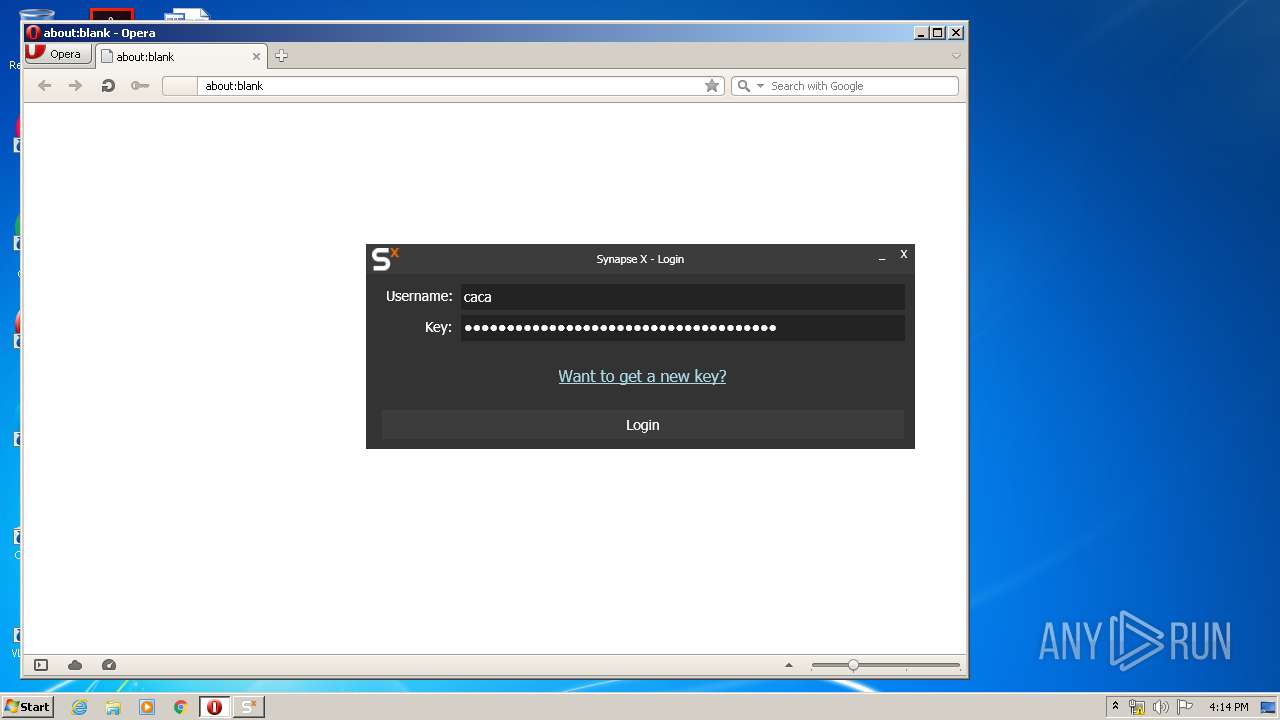
Task: Open Windows Explorer from the taskbar
Action: (x=113, y=707)
